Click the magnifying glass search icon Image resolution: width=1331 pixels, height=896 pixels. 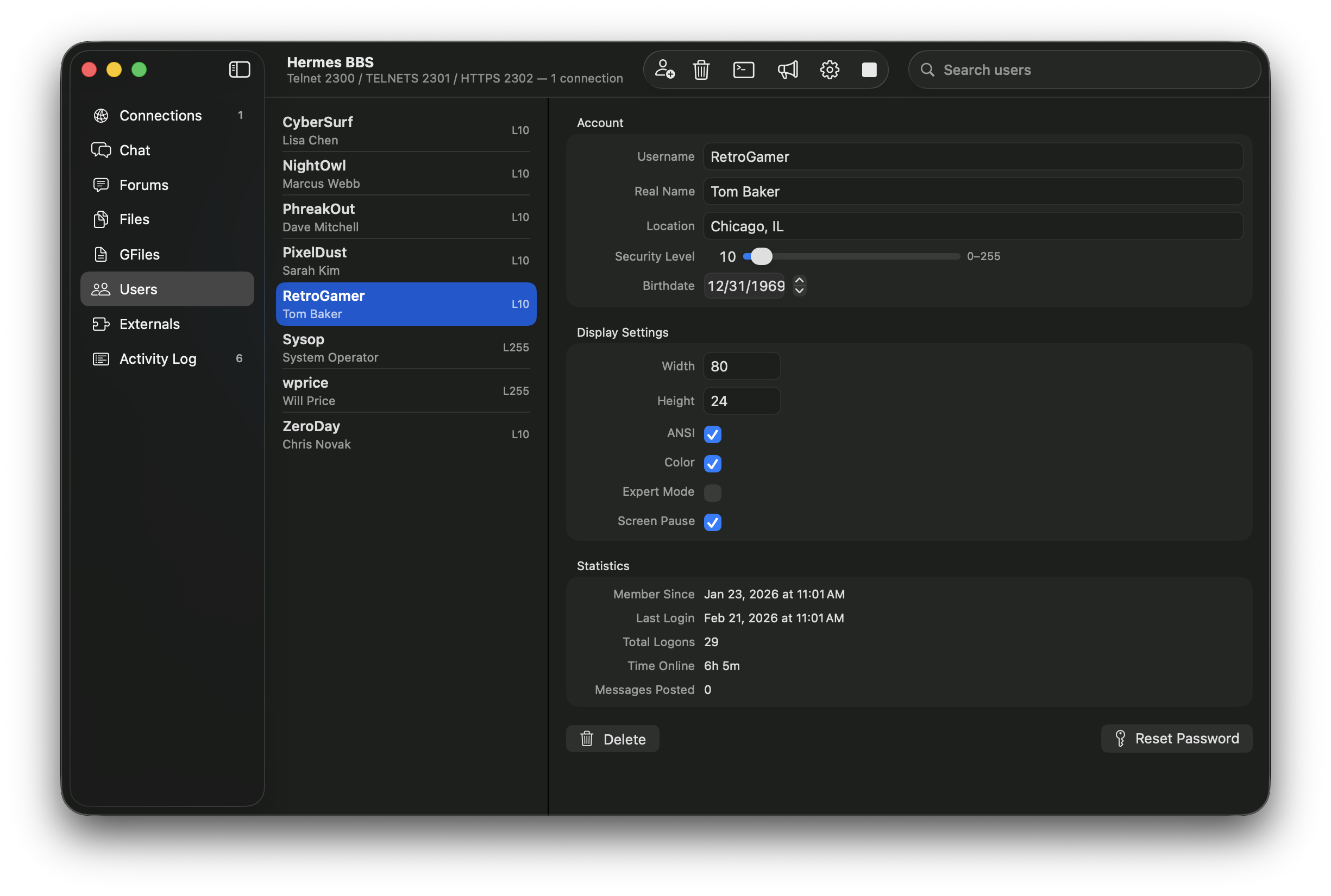(927, 70)
